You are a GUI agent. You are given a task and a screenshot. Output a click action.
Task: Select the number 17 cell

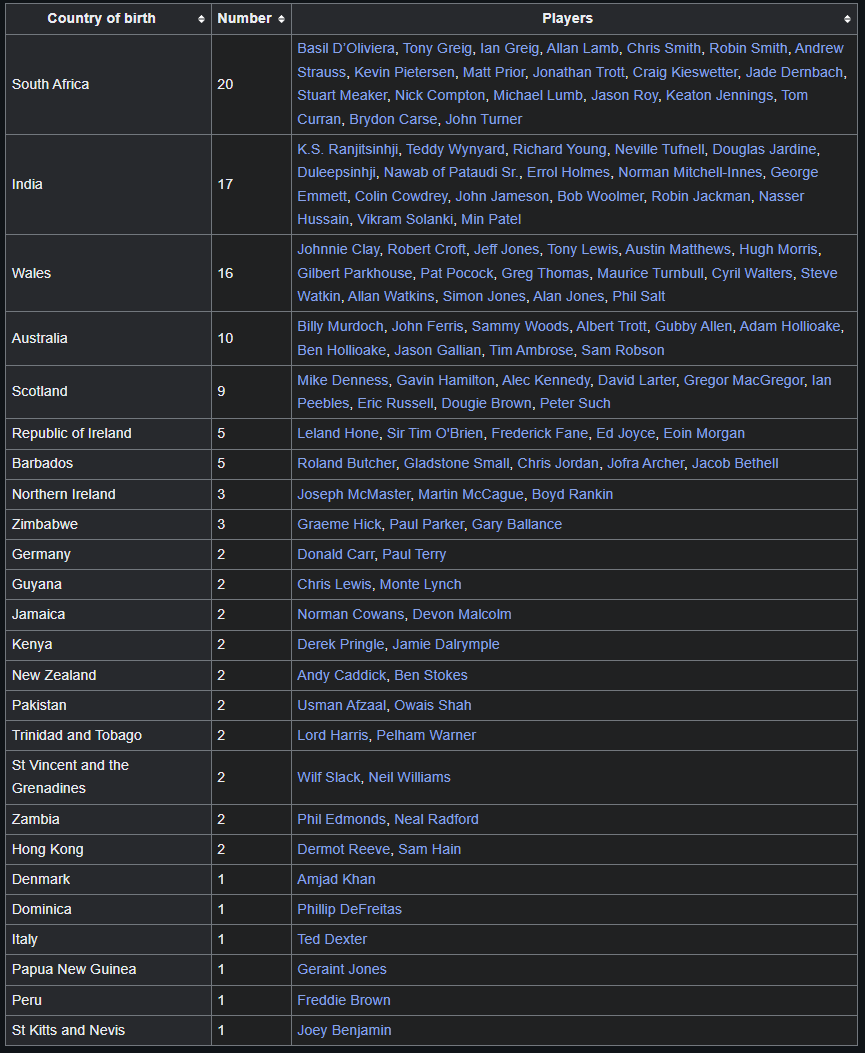[251, 184]
